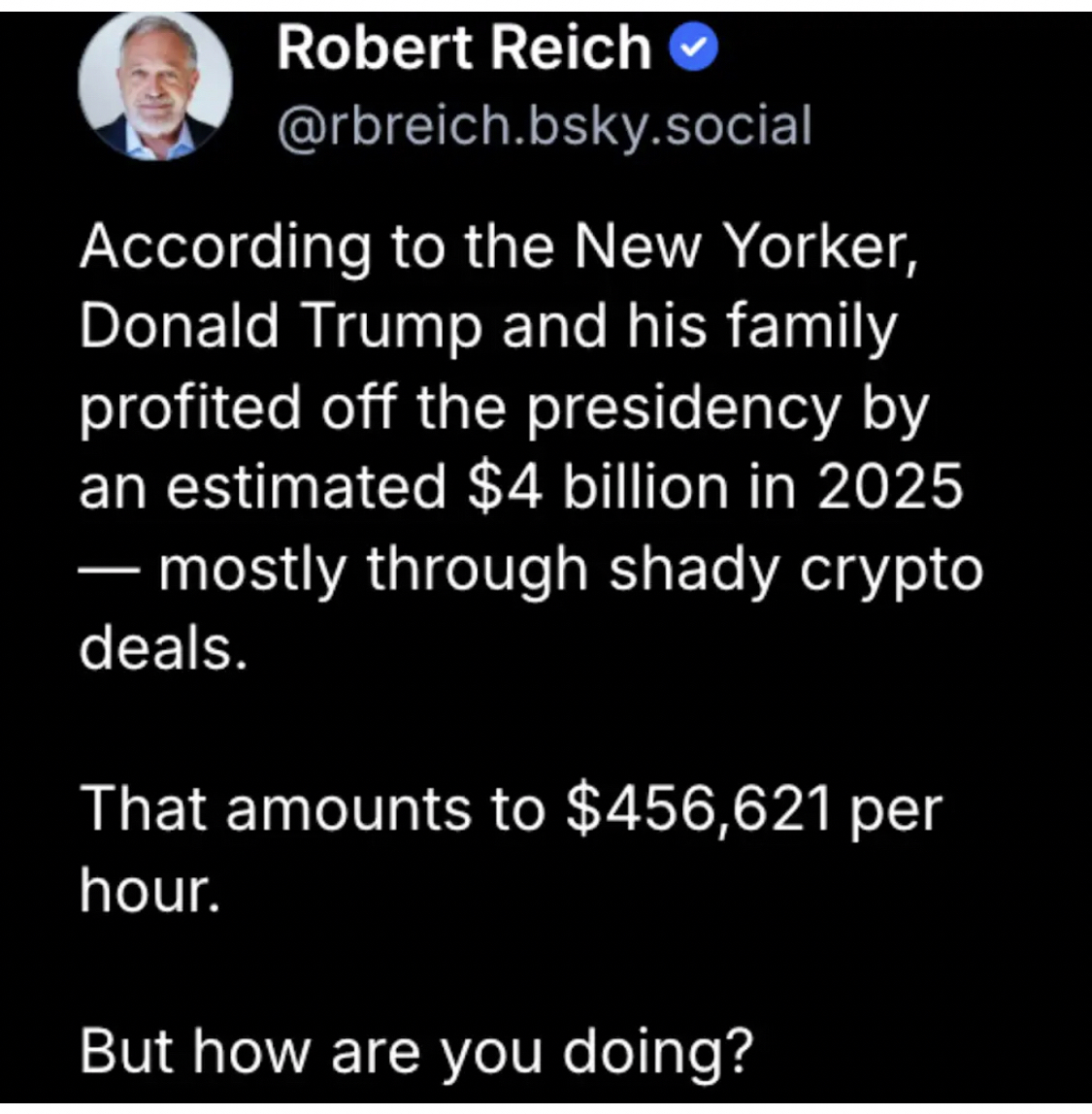Click the "$456,621" amount
Screen dimensions: 1092x1114
[700, 808]
